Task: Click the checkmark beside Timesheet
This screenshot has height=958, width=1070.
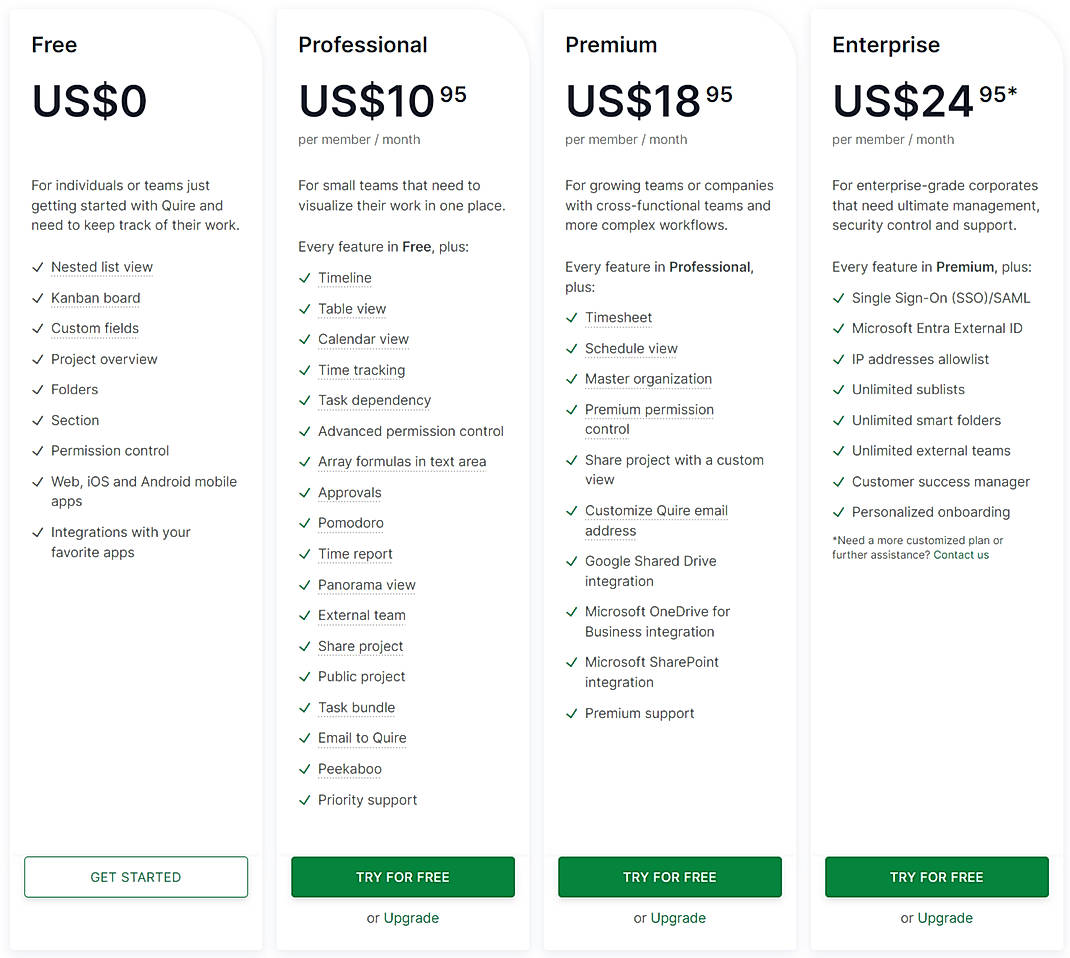Action: 571,317
